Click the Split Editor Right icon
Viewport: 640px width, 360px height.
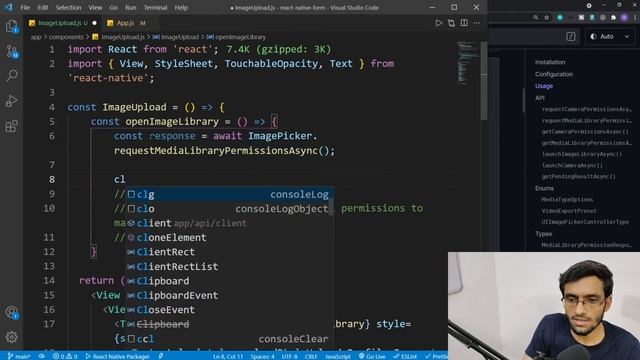click(x=464, y=23)
